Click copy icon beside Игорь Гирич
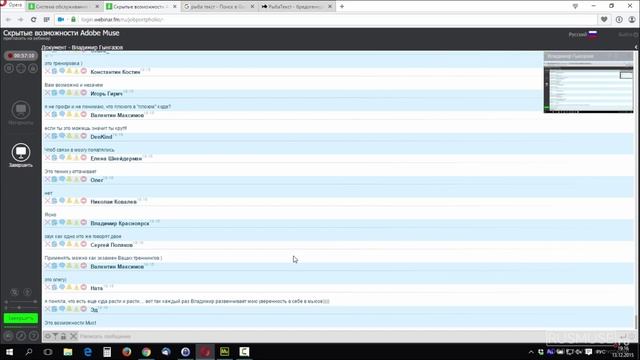The image size is (640, 360). click(x=55, y=93)
